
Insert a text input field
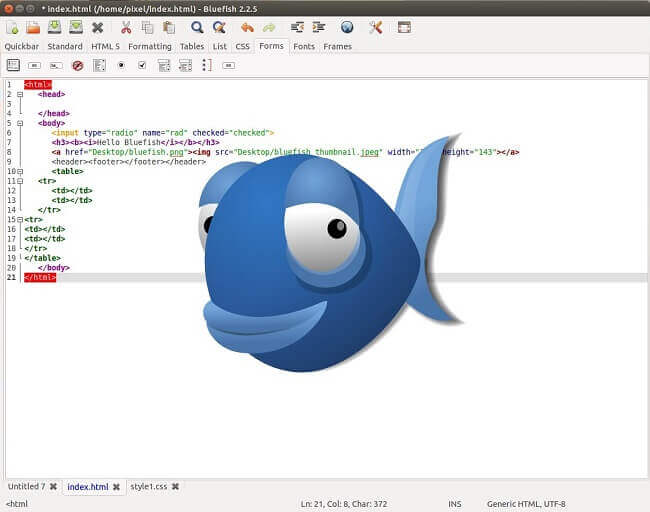(x=56, y=66)
